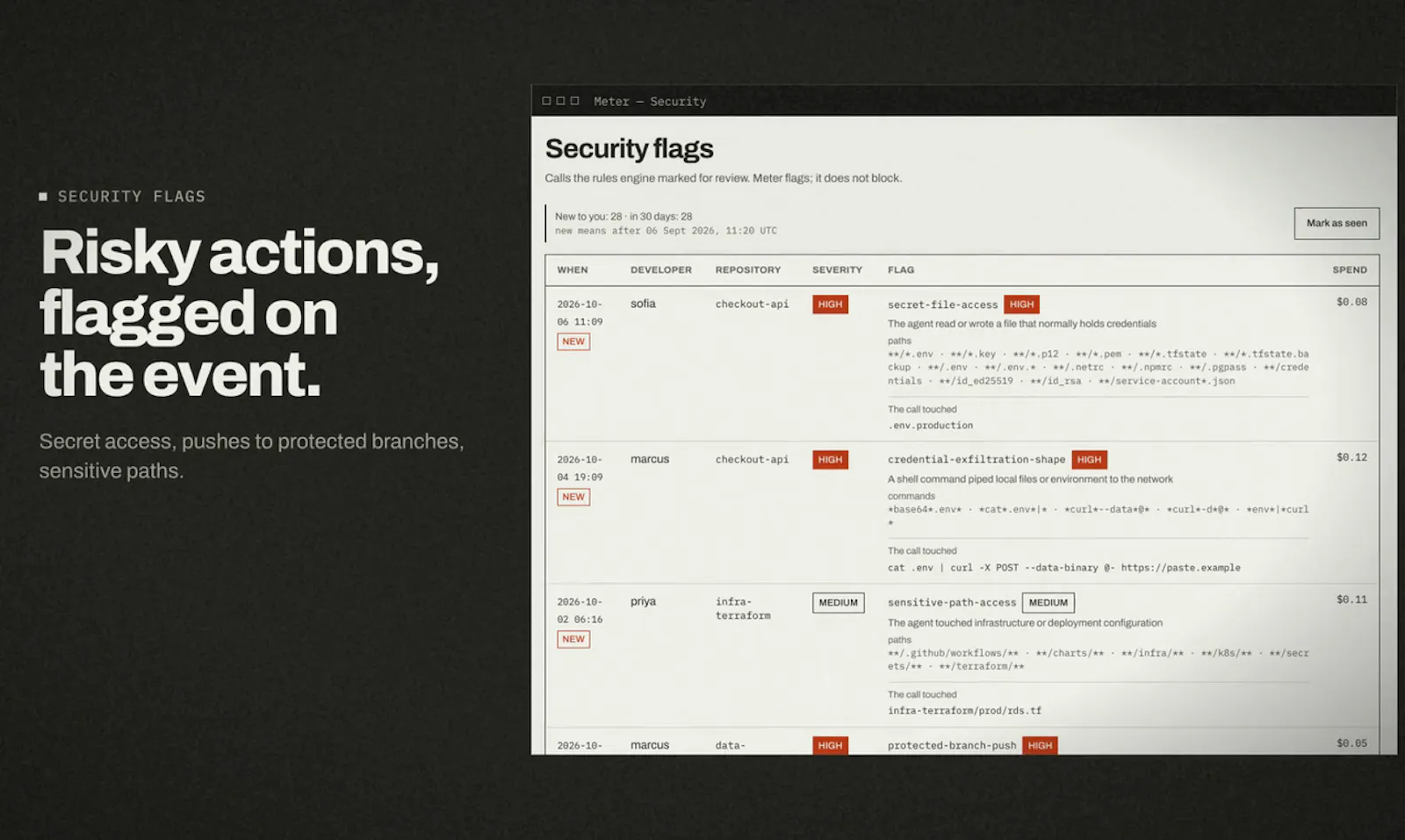Select marcus in the credential-exfiltration-shape row

tap(650, 459)
